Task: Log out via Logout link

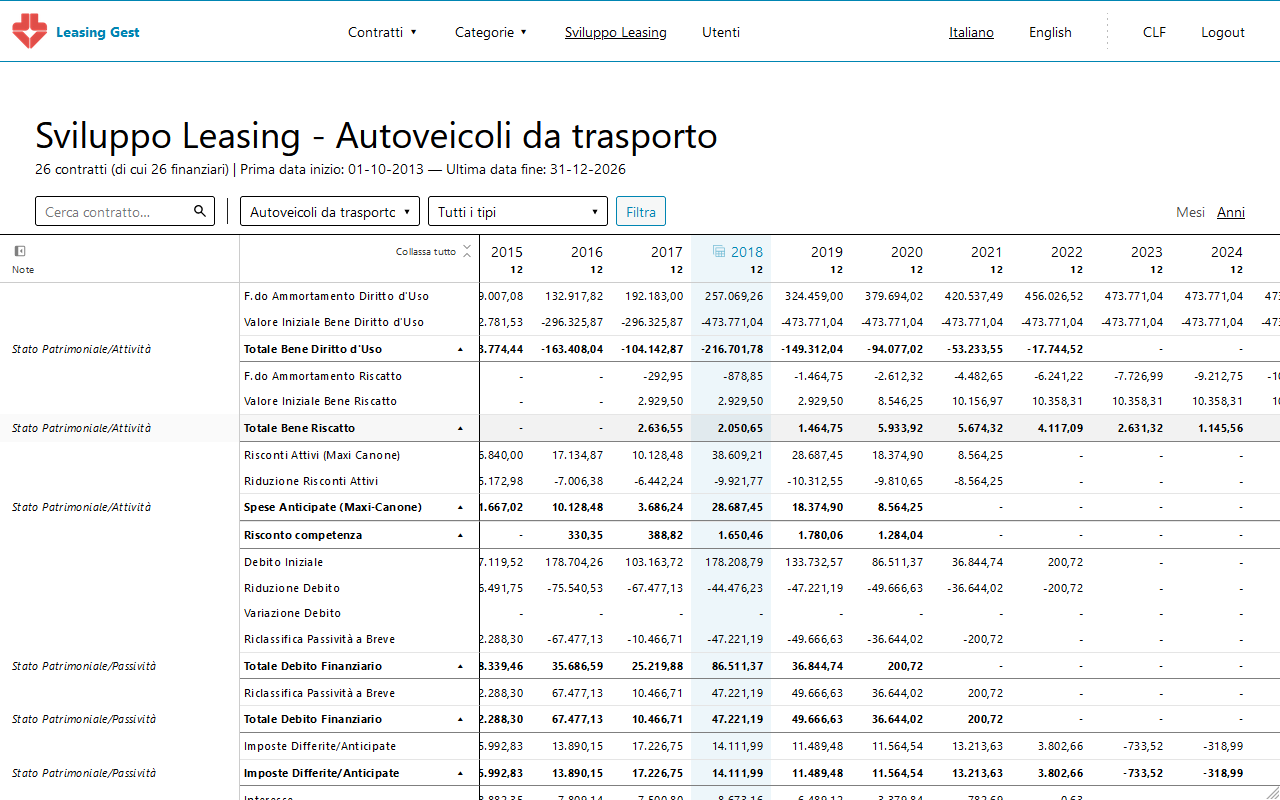Action: (1223, 32)
